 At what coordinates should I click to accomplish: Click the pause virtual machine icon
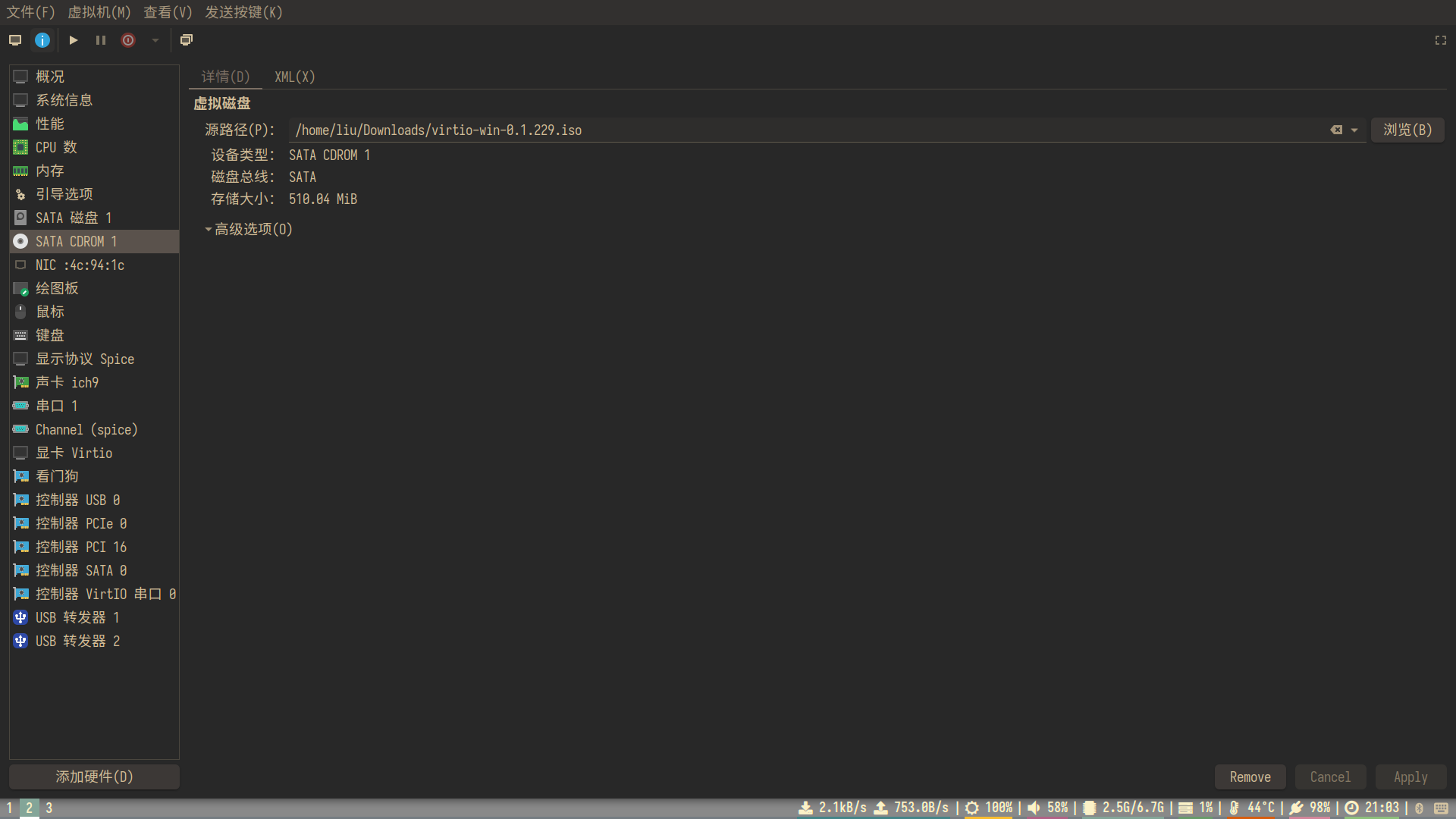[x=101, y=40]
